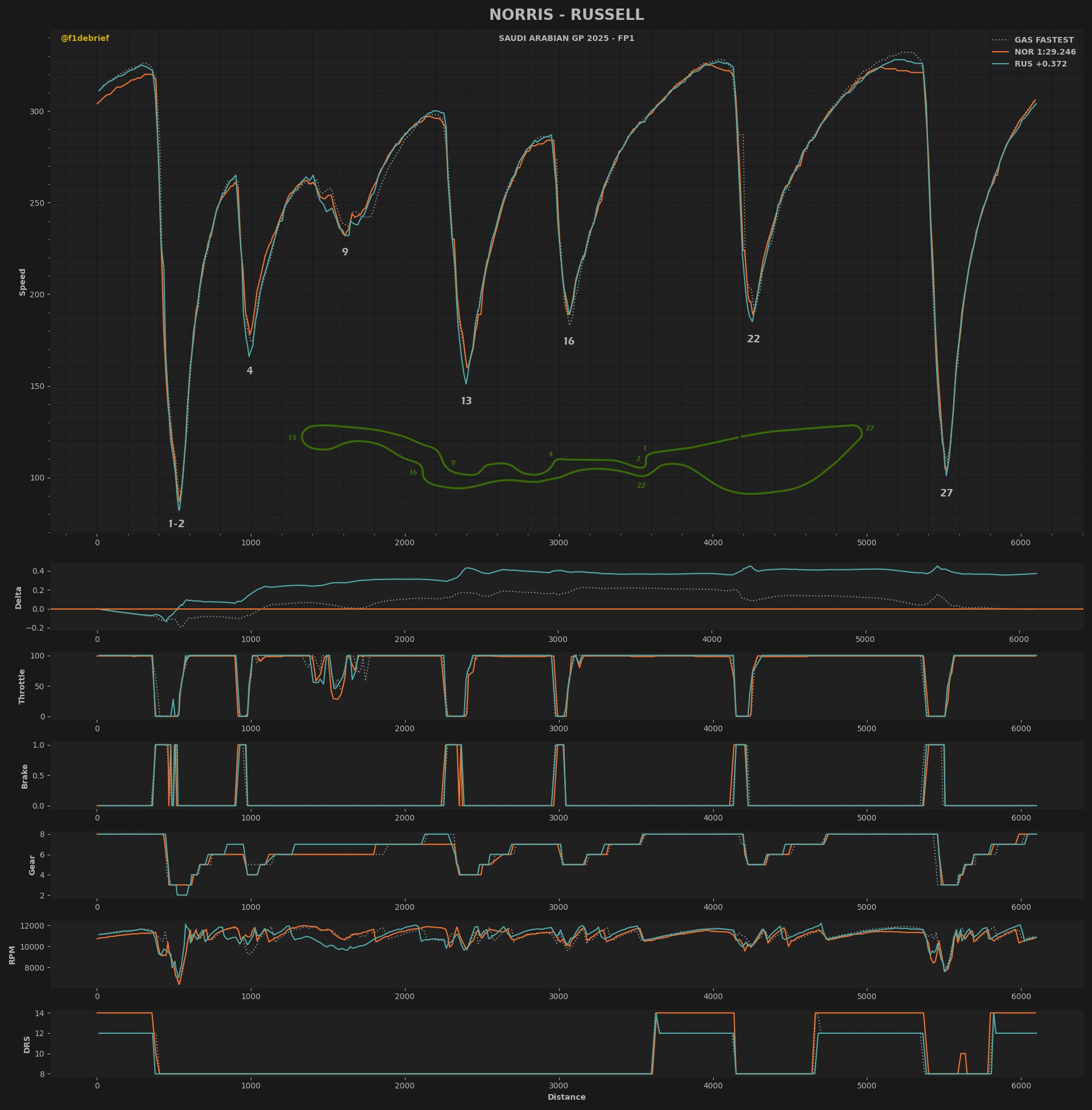Screen dimensions: 1092x1110
Task: Click the "300" tick on the Speed axis
Action: pyautogui.click(x=37, y=111)
